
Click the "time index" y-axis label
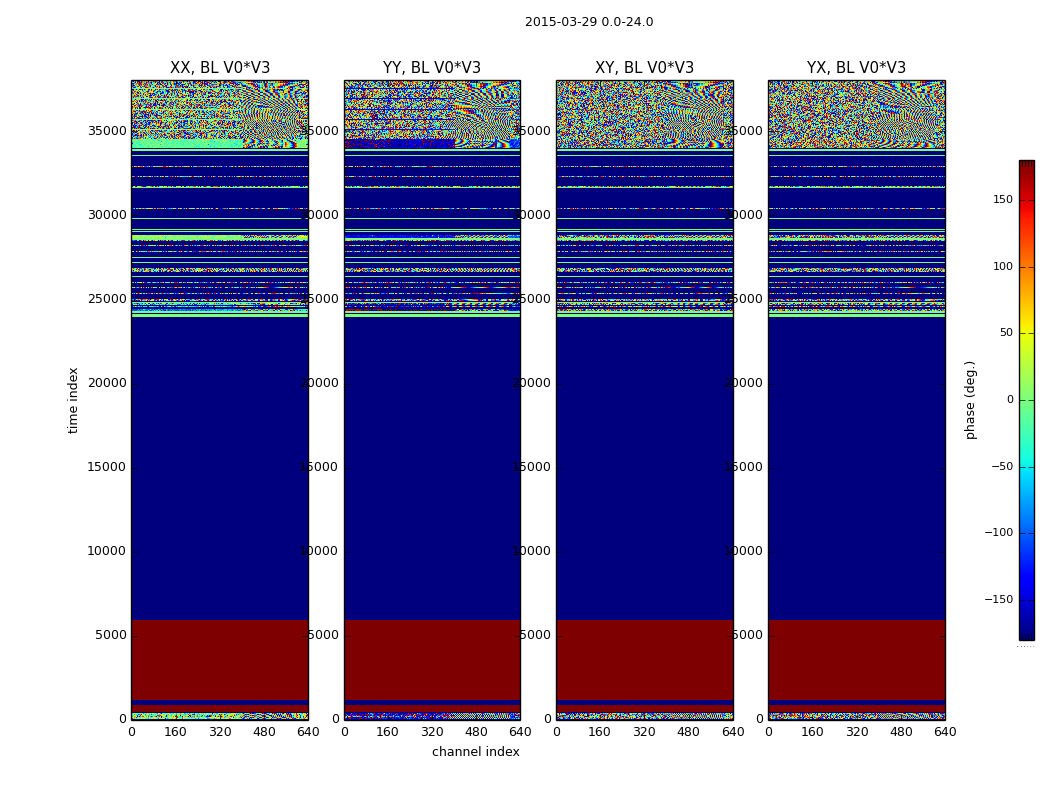(x=74, y=399)
